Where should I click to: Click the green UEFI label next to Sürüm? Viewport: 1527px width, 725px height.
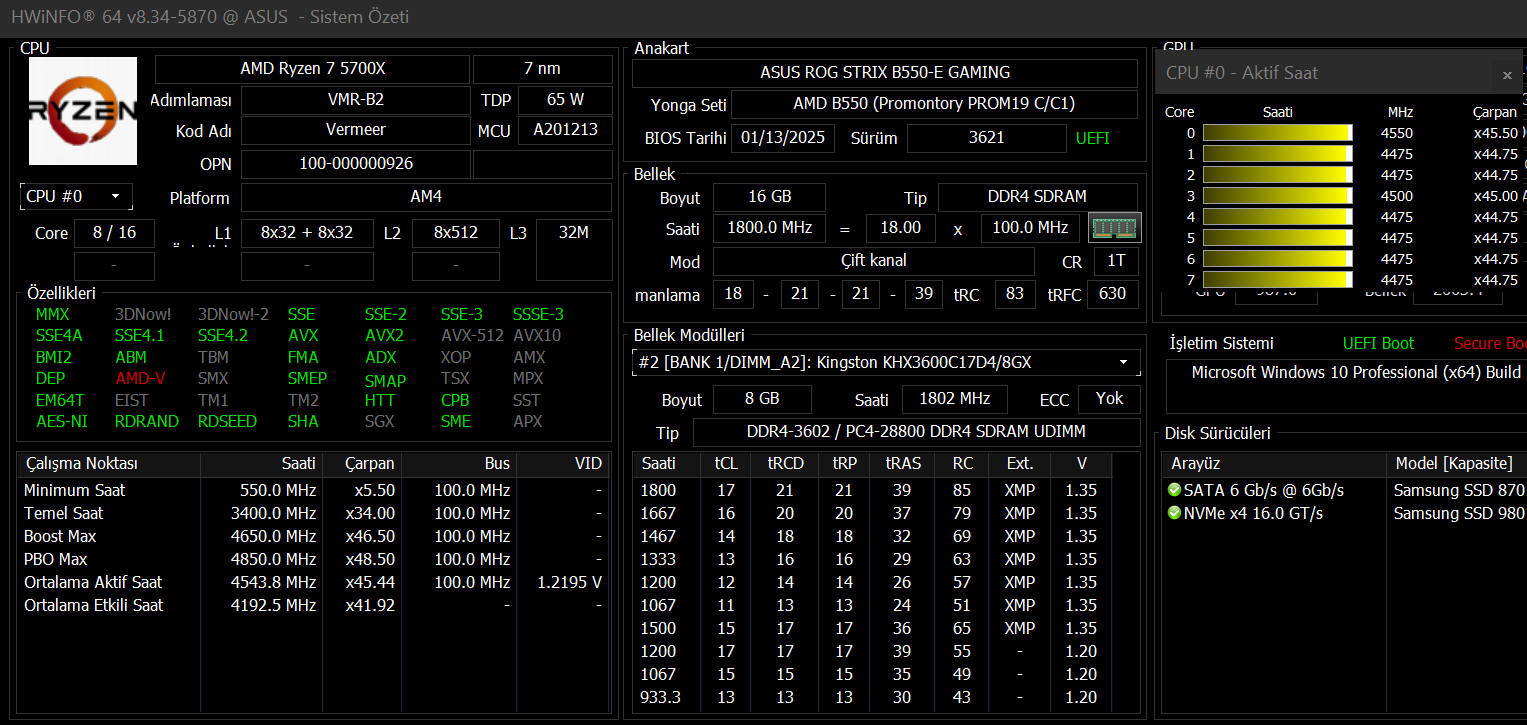tap(1092, 138)
